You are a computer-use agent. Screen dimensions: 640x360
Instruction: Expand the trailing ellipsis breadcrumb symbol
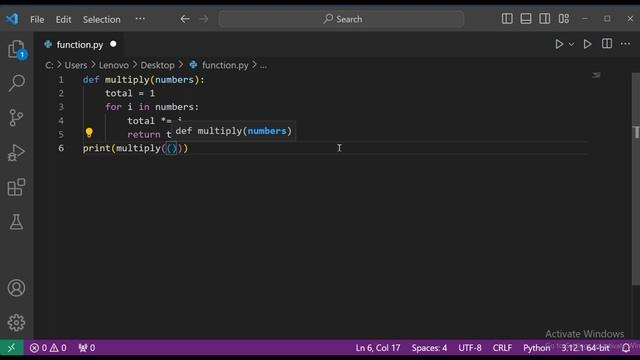coord(263,65)
